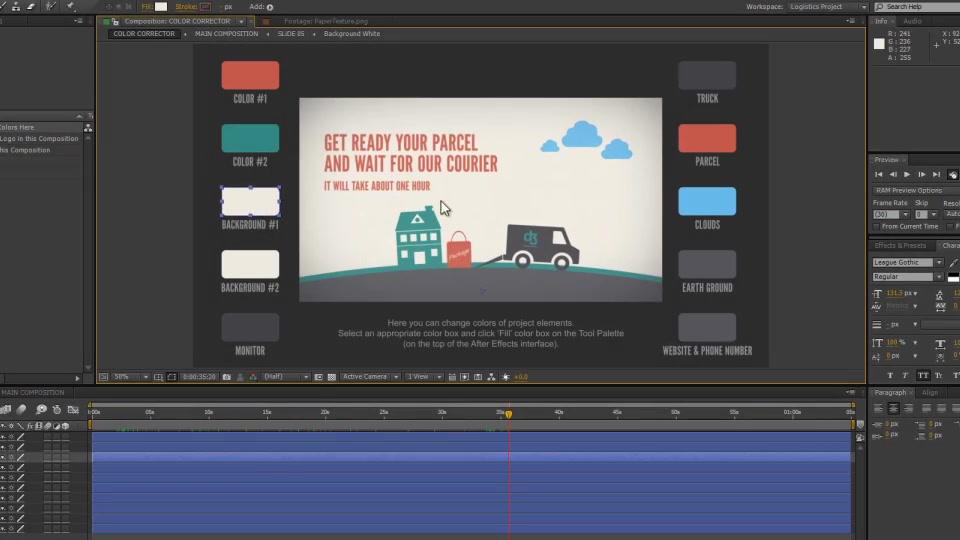Jump to first frame in Preview
Screen dimensions: 960x540
pyautogui.click(x=879, y=174)
